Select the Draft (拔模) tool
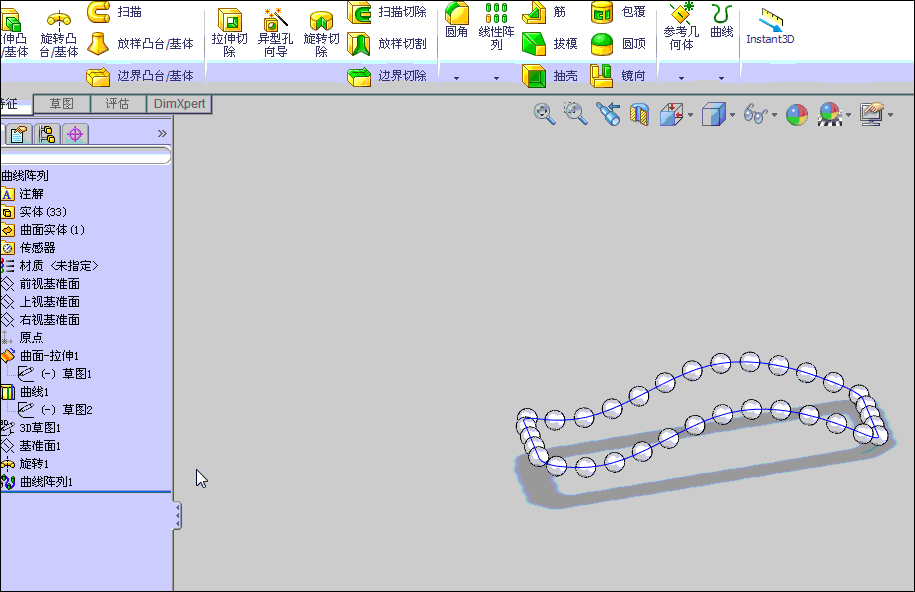 click(x=550, y=44)
